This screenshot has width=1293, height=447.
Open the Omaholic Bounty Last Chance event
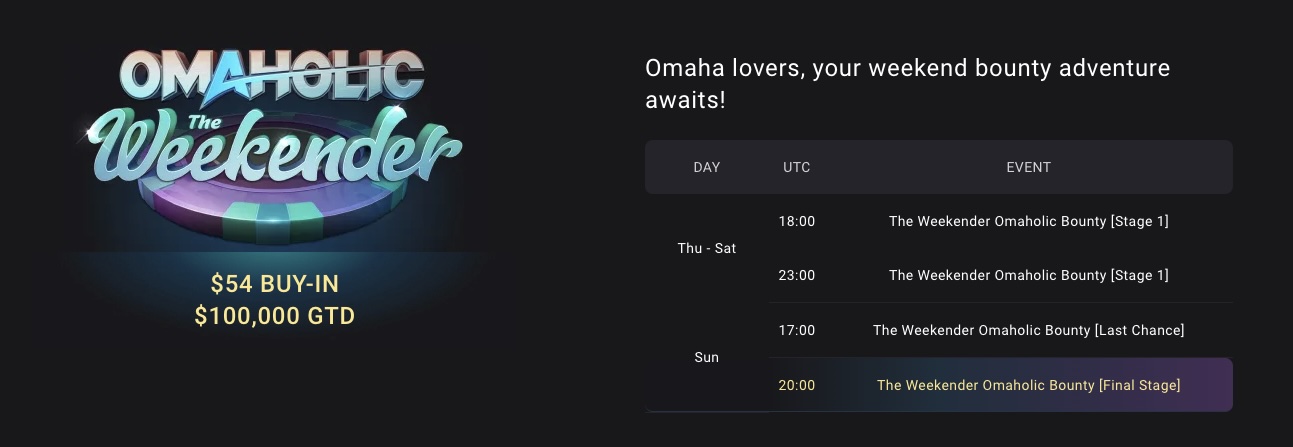click(1028, 330)
